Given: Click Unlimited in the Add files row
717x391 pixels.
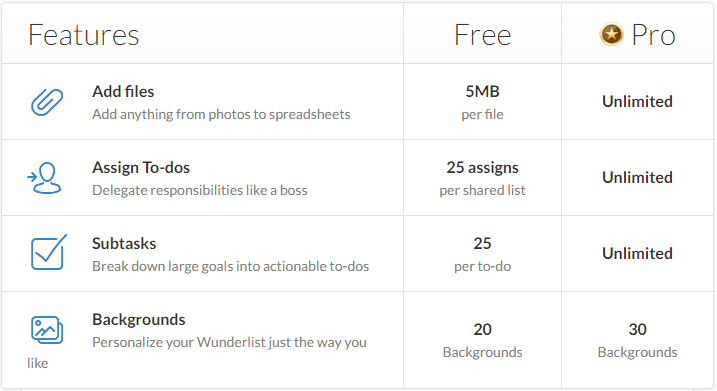Looking at the screenshot, I should coord(637,102).
